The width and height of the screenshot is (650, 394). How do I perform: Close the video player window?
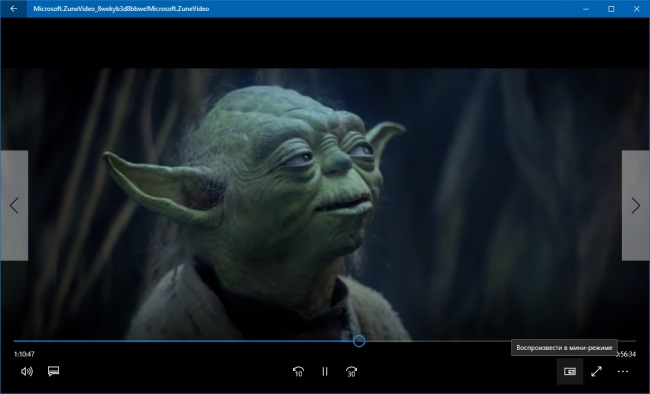coord(637,9)
